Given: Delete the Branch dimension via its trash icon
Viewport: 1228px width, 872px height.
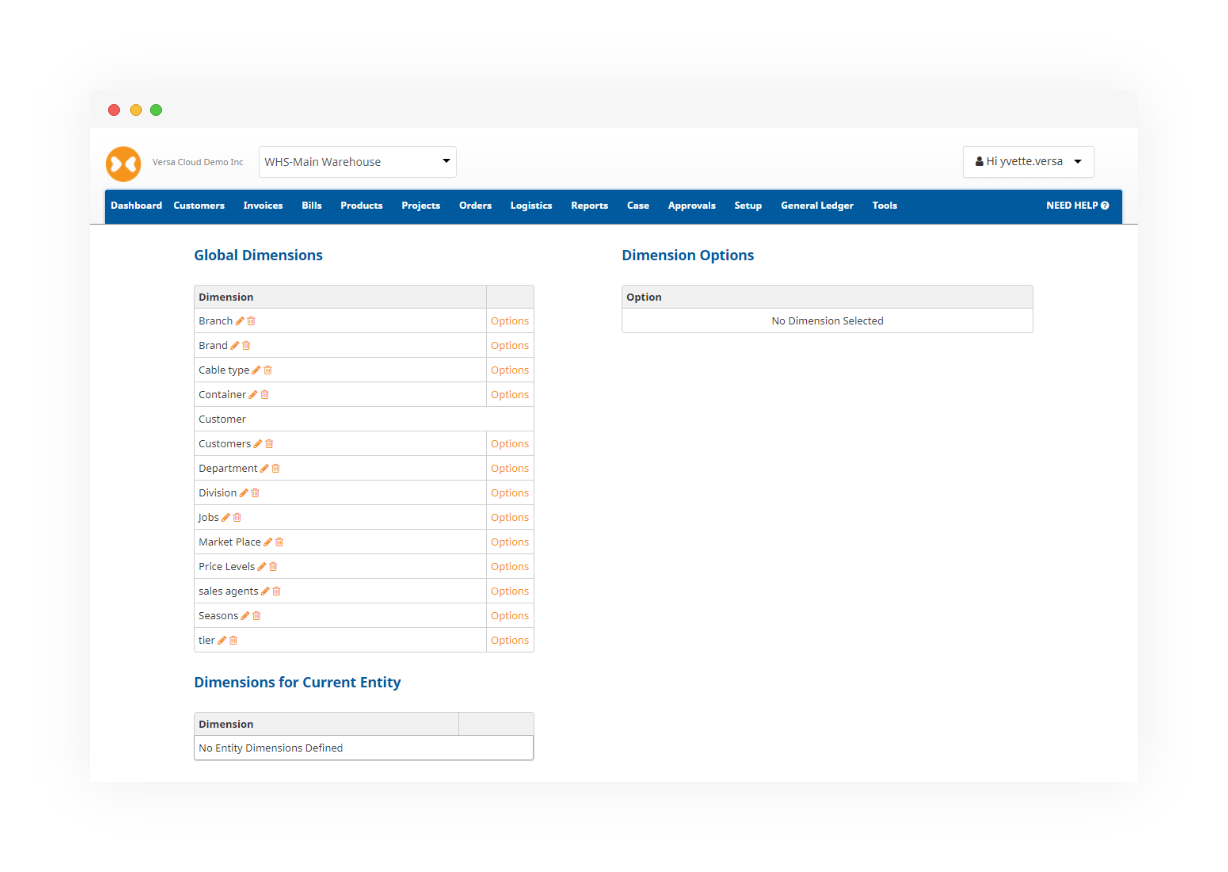Looking at the screenshot, I should tap(251, 321).
